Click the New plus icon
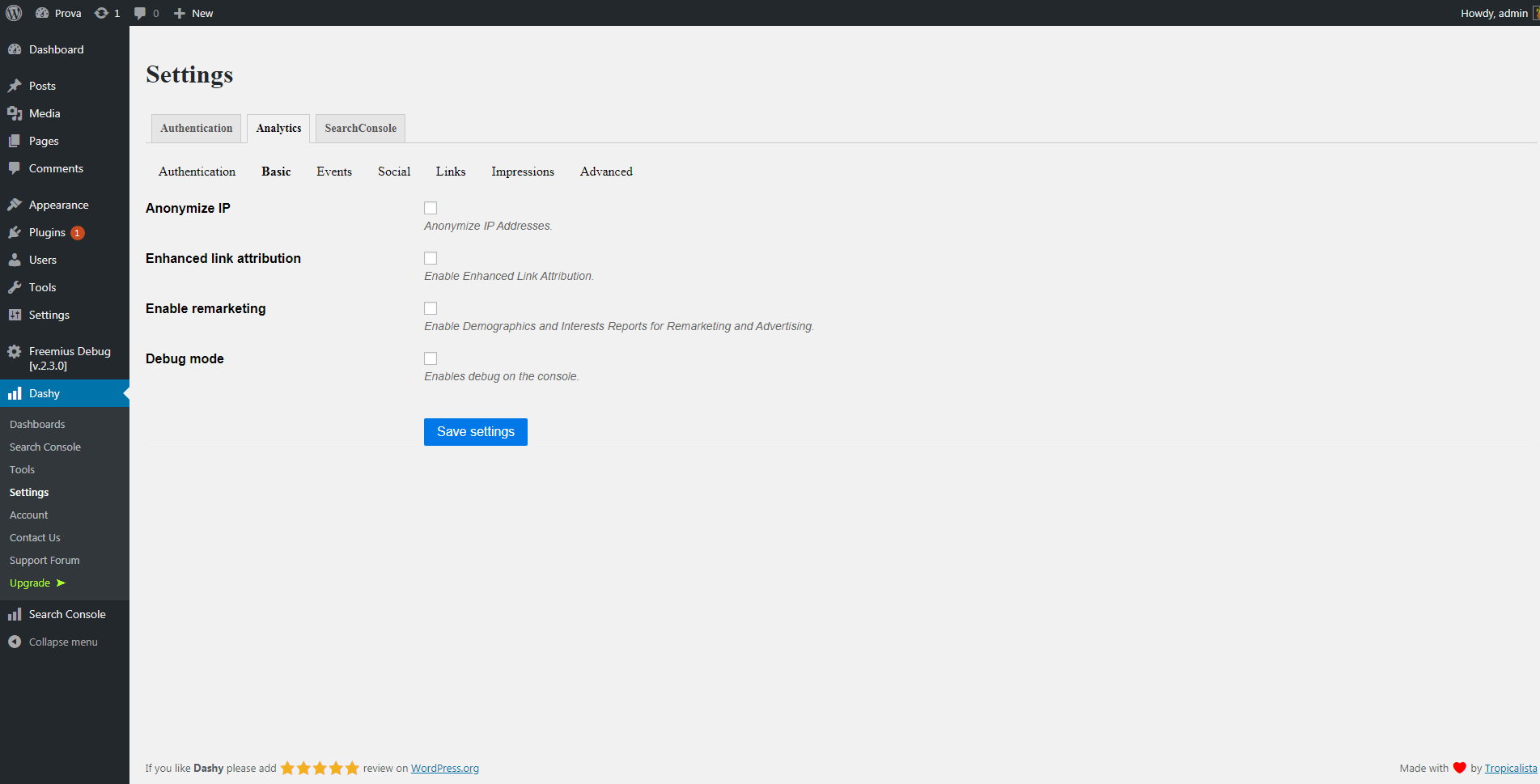The width and height of the screenshot is (1540, 784). (x=180, y=13)
